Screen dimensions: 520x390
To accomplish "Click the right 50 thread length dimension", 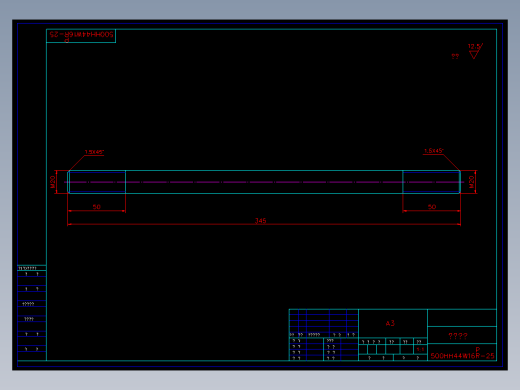I will pos(432,207).
